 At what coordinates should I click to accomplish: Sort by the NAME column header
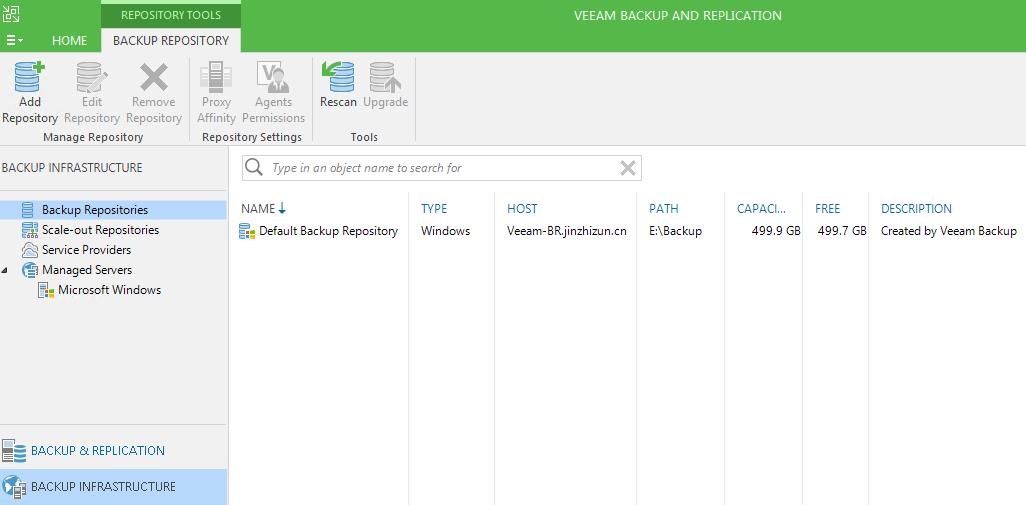pos(258,209)
